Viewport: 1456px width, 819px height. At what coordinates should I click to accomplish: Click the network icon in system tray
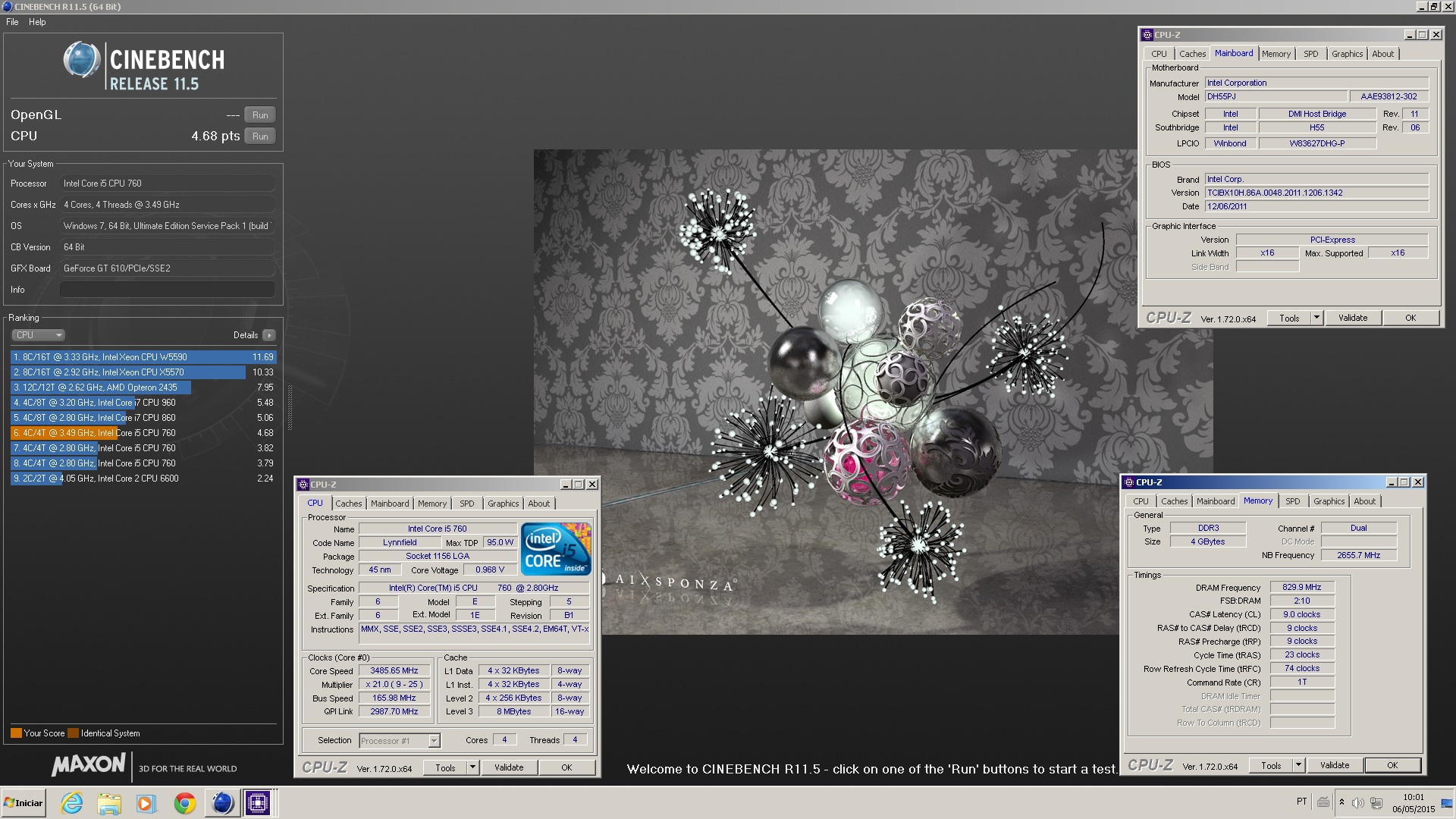pos(1377,802)
